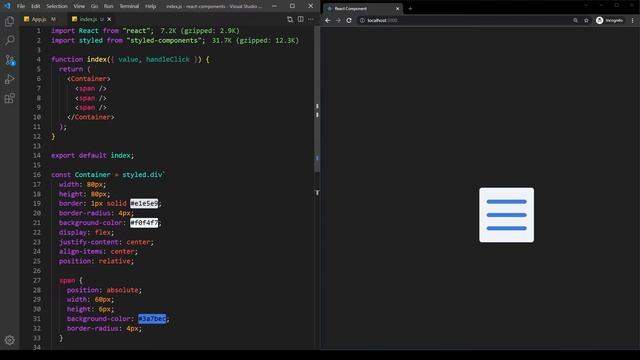Open the Help menu
This screenshot has width=640, height=360.
[x=151, y=6]
